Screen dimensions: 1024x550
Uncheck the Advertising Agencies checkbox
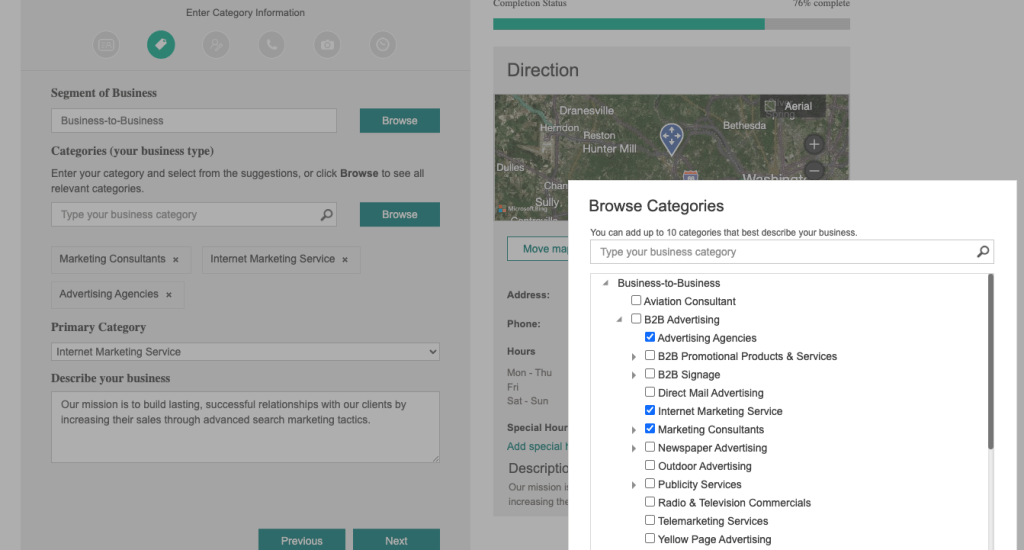(650, 338)
